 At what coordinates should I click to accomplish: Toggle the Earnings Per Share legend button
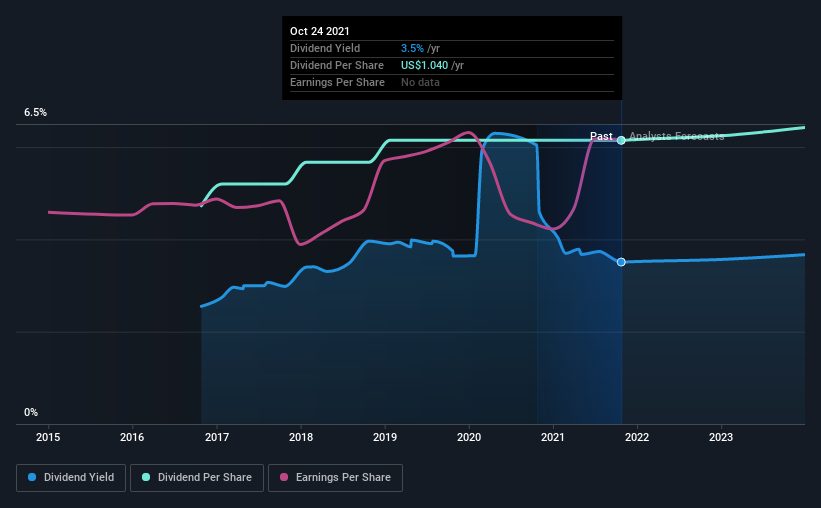pos(335,478)
